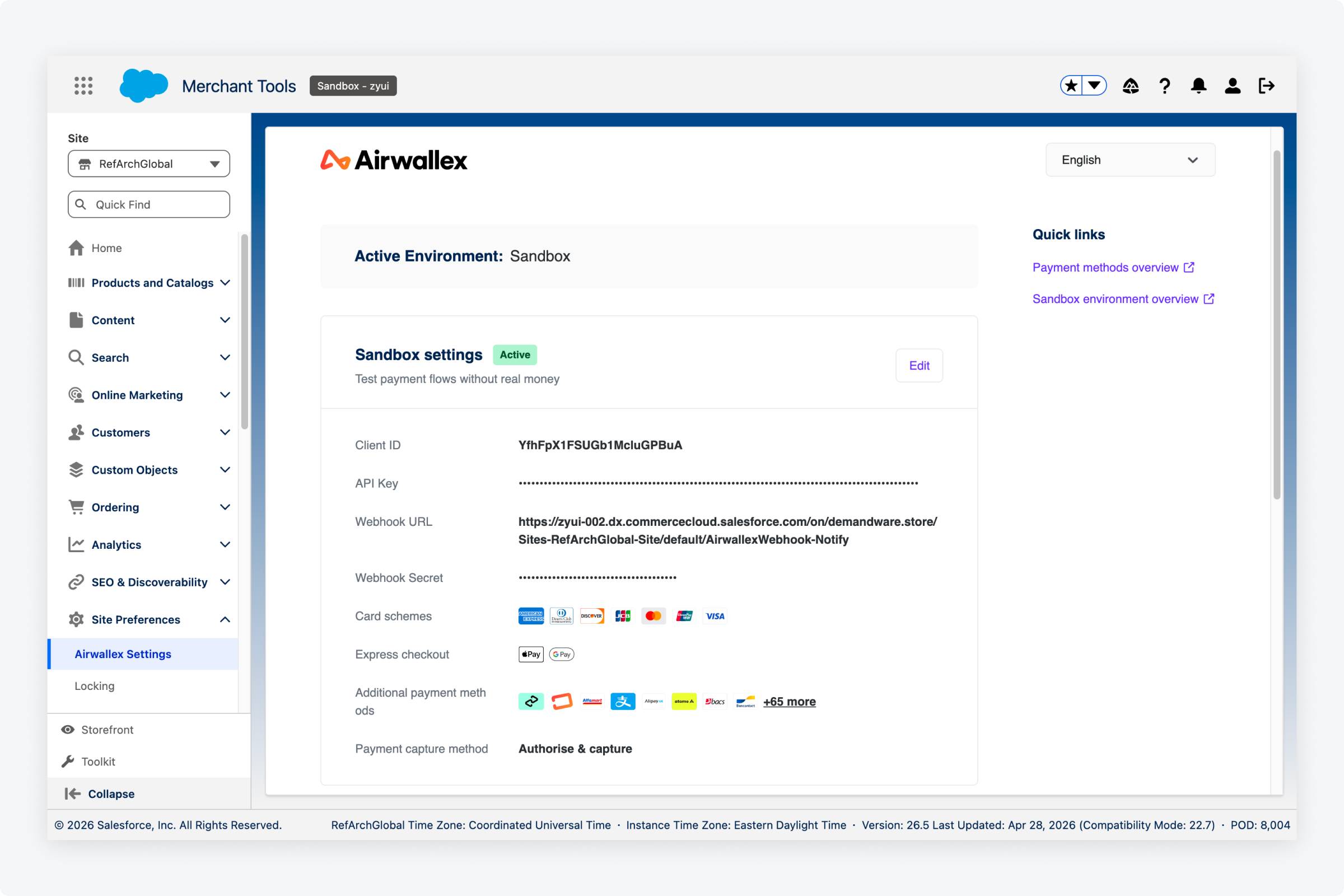This screenshot has width=1344, height=896.
Task: Expand the Search menu chevron
Action: (225, 358)
